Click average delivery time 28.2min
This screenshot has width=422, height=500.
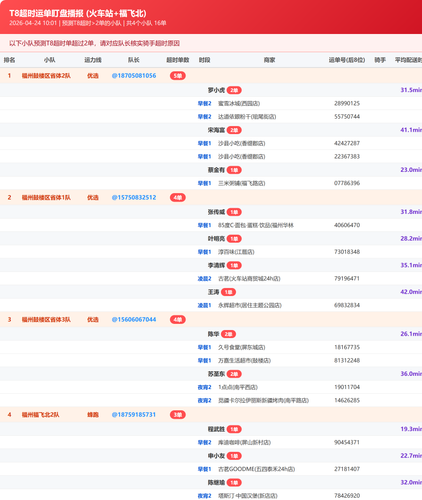pyautogui.click(x=411, y=239)
